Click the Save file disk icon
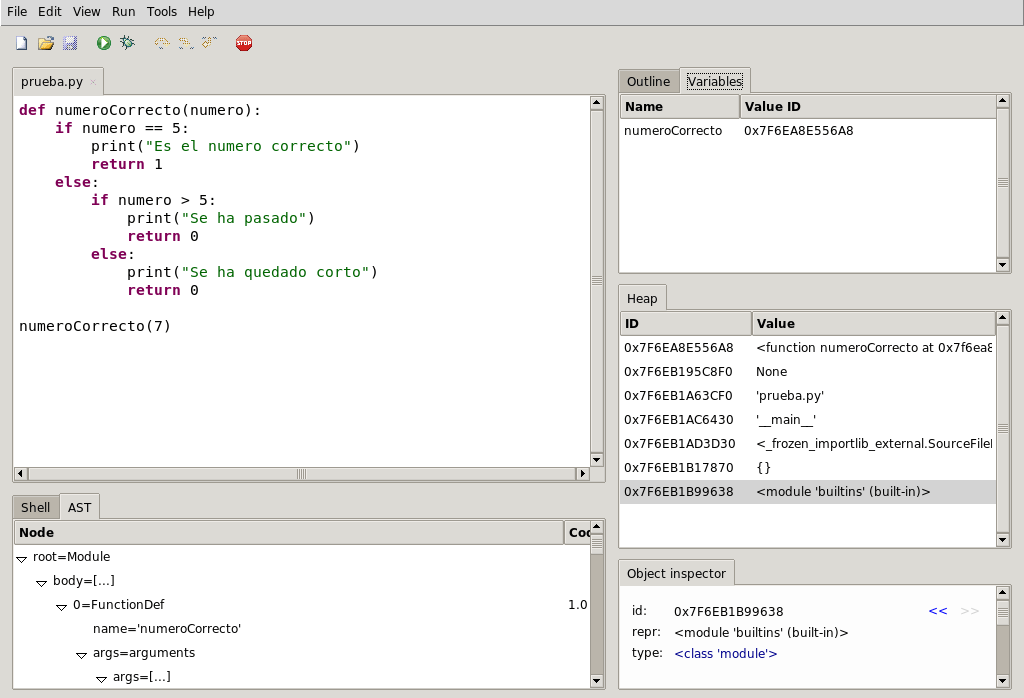Screen dimensions: 1024x698 [70, 43]
